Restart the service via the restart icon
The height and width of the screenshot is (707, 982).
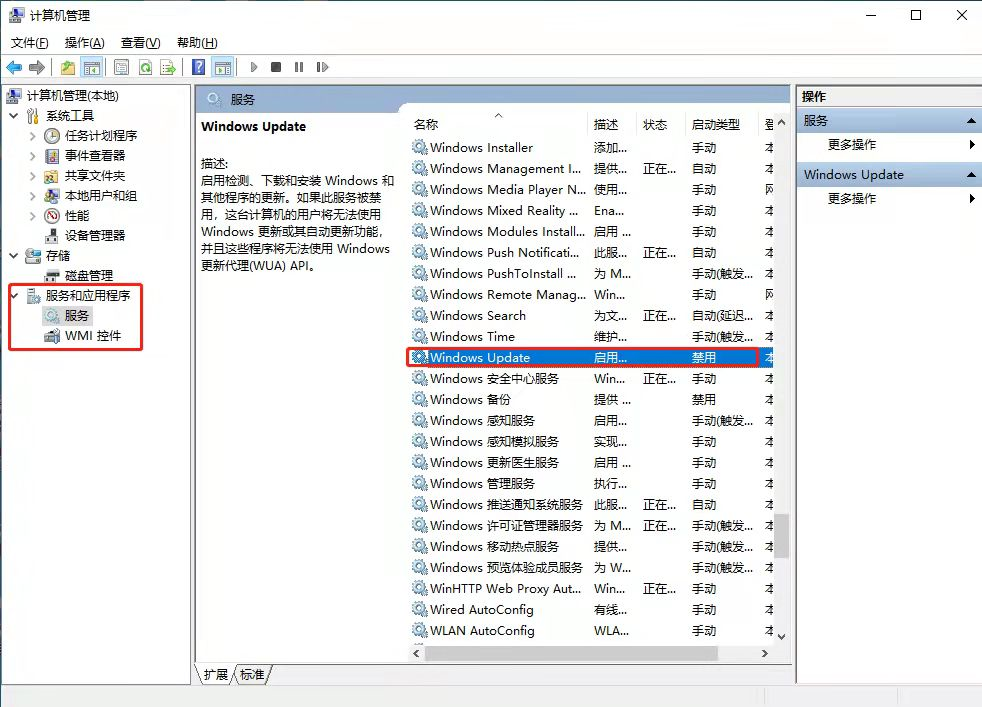[x=320, y=67]
